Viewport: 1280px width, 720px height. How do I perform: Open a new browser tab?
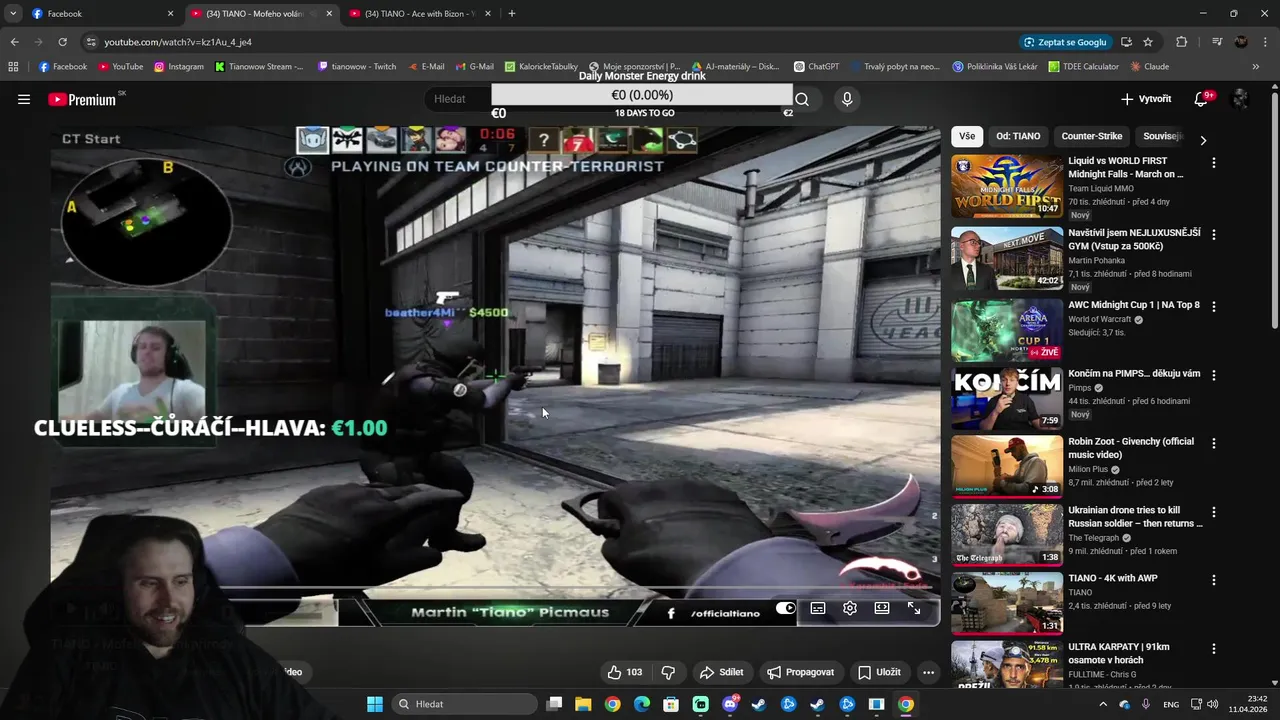tap(512, 14)
